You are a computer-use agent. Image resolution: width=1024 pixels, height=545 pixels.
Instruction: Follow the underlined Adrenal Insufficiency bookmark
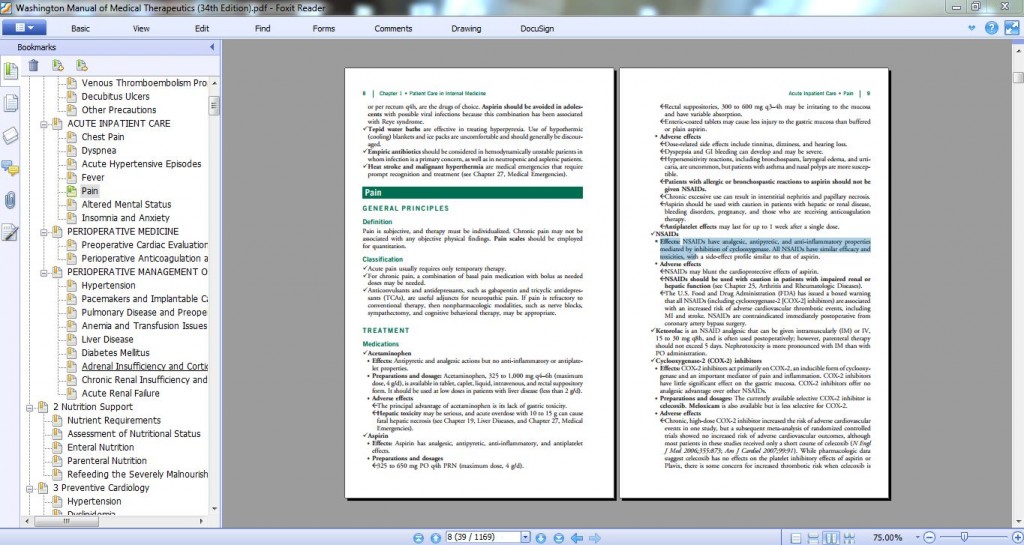click(144, 366)
